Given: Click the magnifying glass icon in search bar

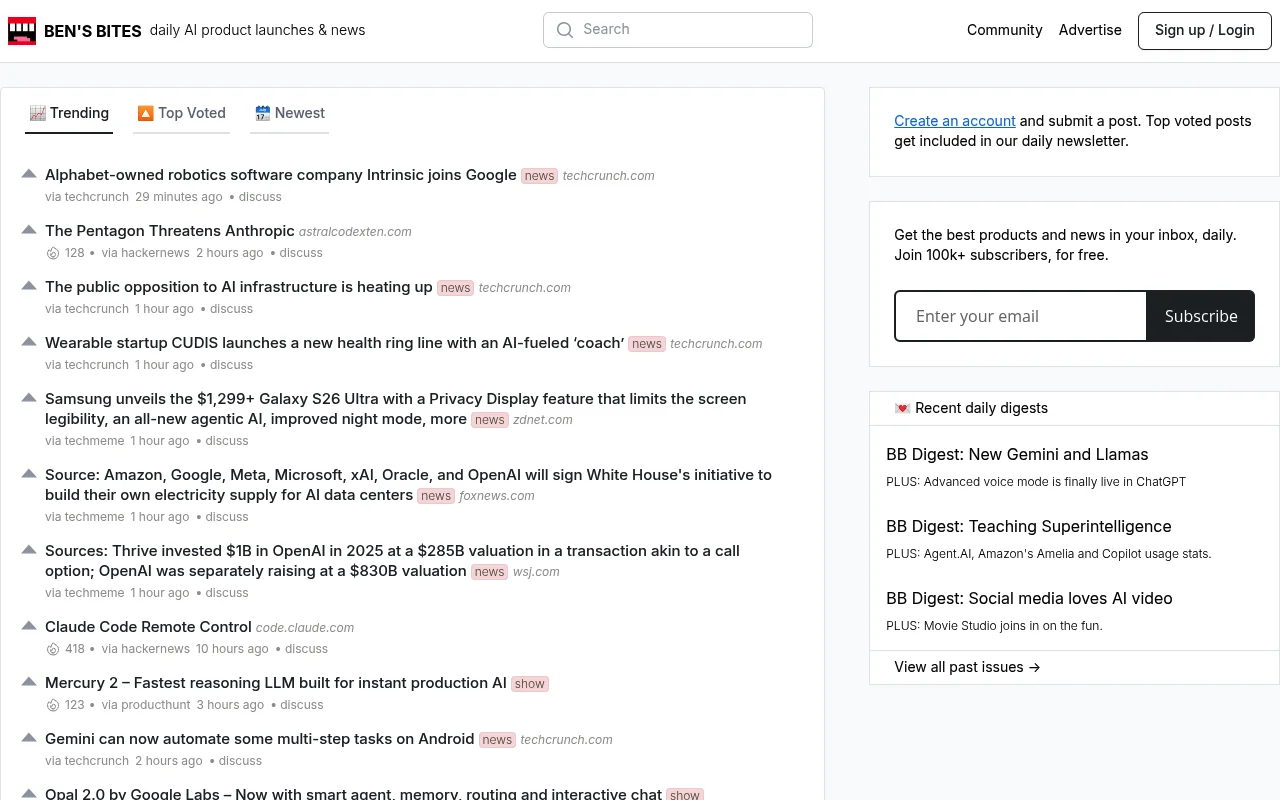Looking at the screenshot, I should (565, 30).
